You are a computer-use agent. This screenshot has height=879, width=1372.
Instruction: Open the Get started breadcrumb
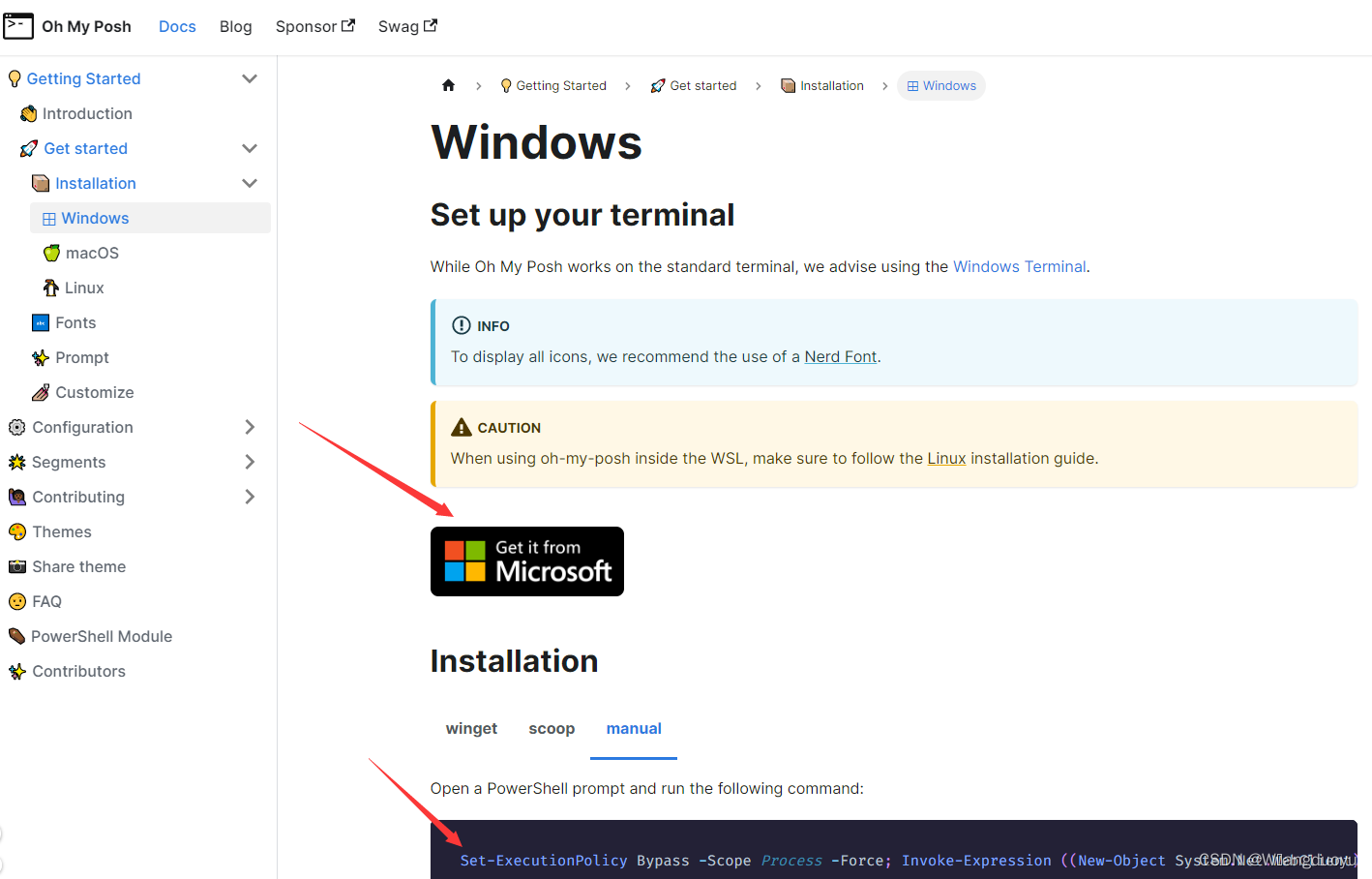(x=694, y=85)
